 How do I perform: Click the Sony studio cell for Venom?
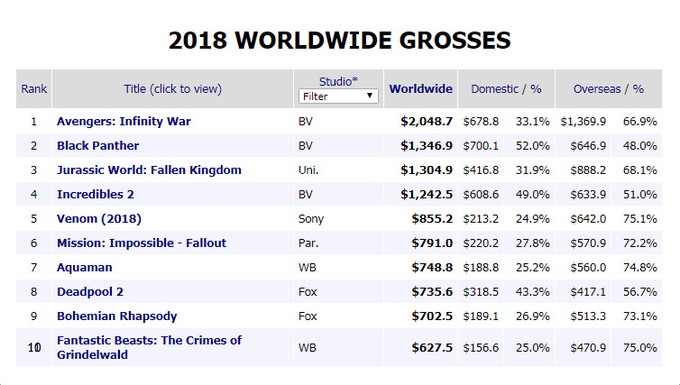[x=311, y=219]
